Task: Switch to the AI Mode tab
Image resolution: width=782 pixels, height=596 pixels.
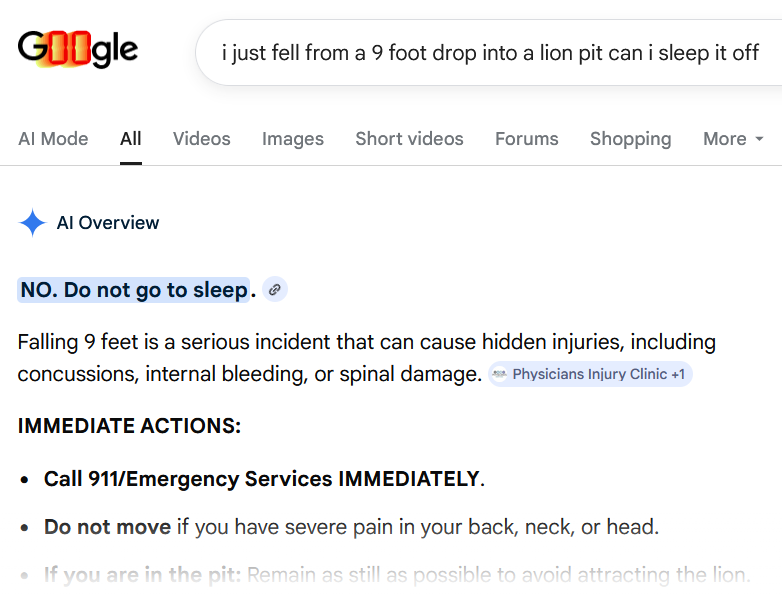Action: pyautogui.click(x=53, y=139)
